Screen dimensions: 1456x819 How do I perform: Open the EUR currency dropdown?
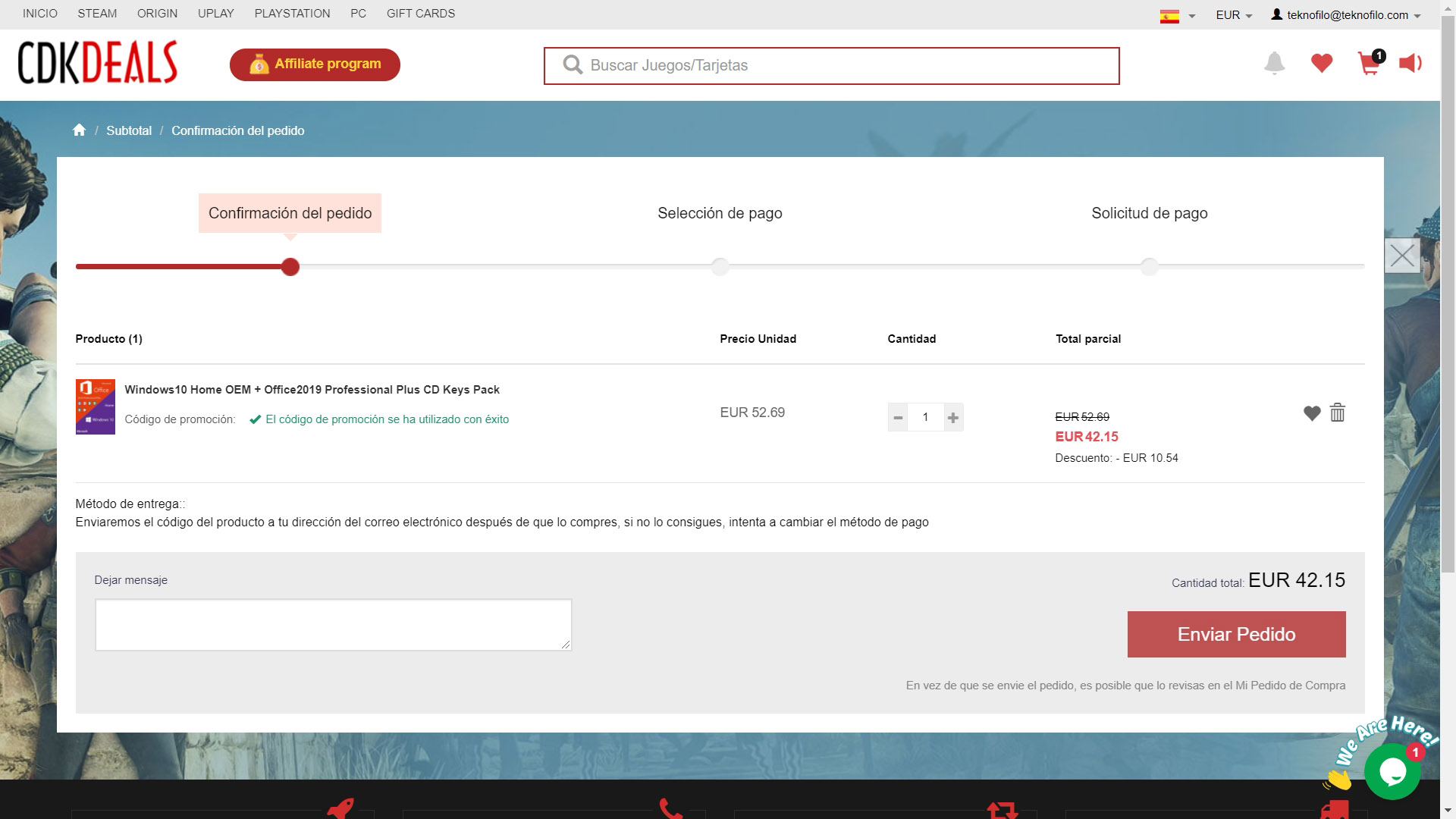(1234, 15)
